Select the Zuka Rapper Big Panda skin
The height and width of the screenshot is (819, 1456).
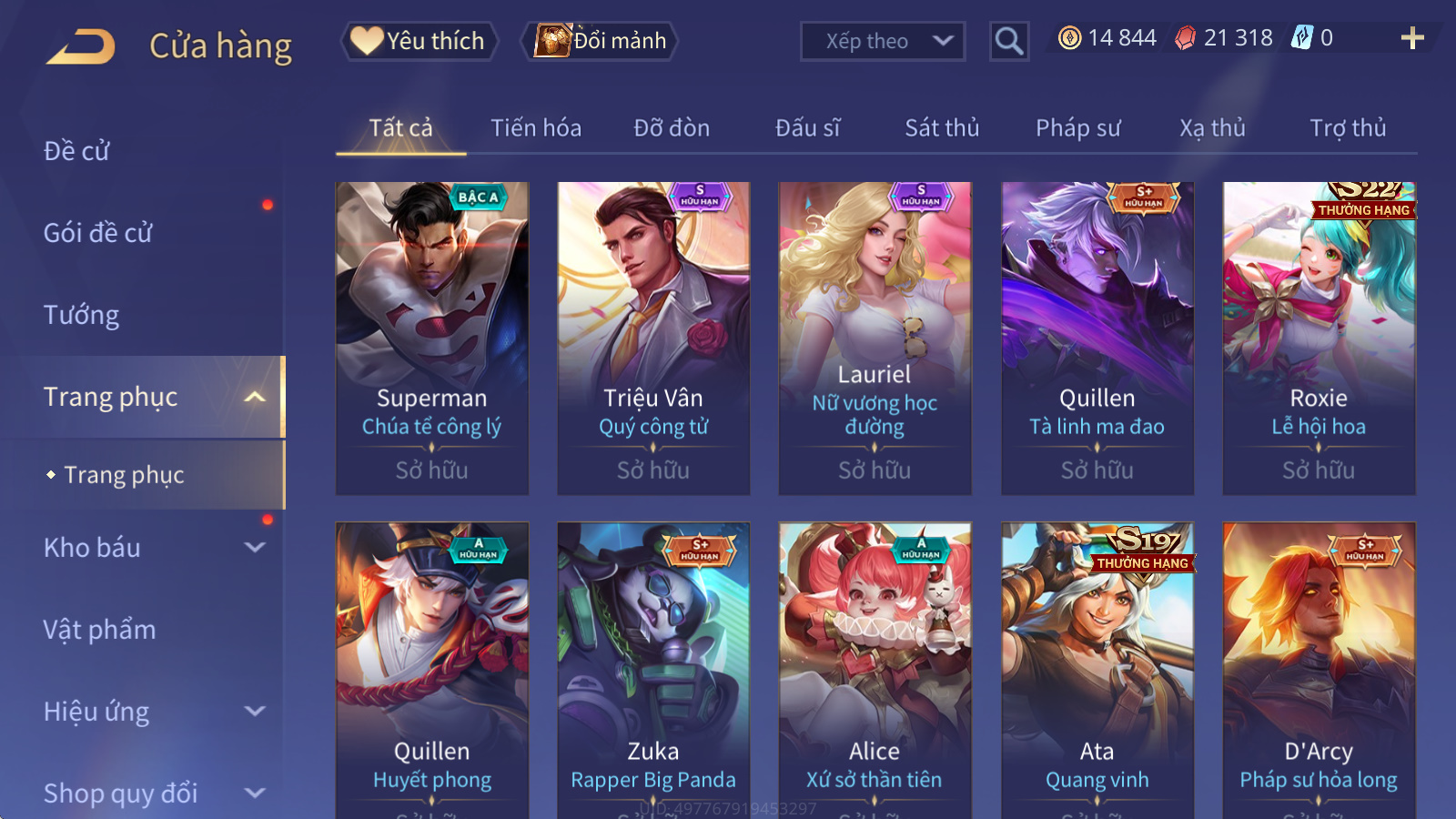pyautogui.click(x=653, y=671)
